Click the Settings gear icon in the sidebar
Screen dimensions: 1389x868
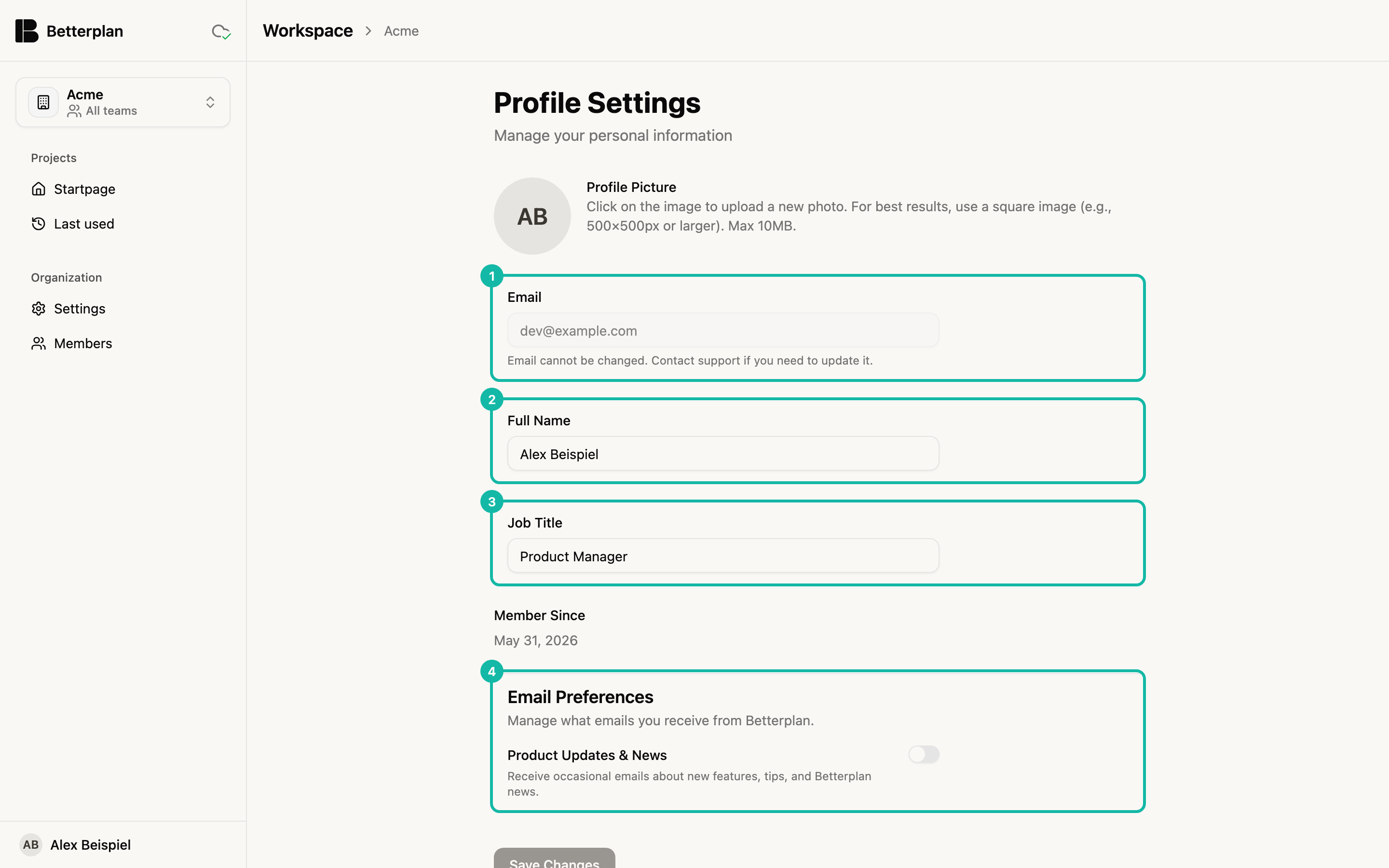coord(39,309)
